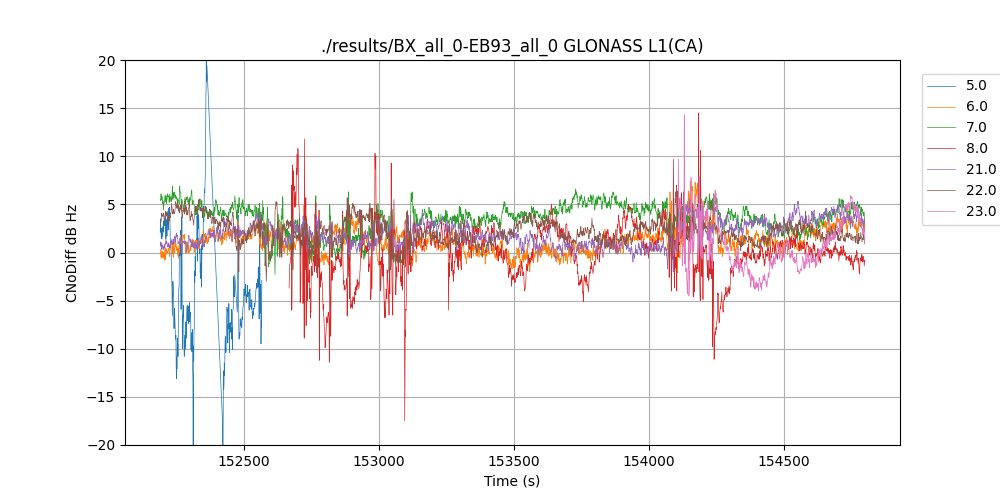
Task: Pick the 22.0 series in the legend
Action: tap(980, 190)
